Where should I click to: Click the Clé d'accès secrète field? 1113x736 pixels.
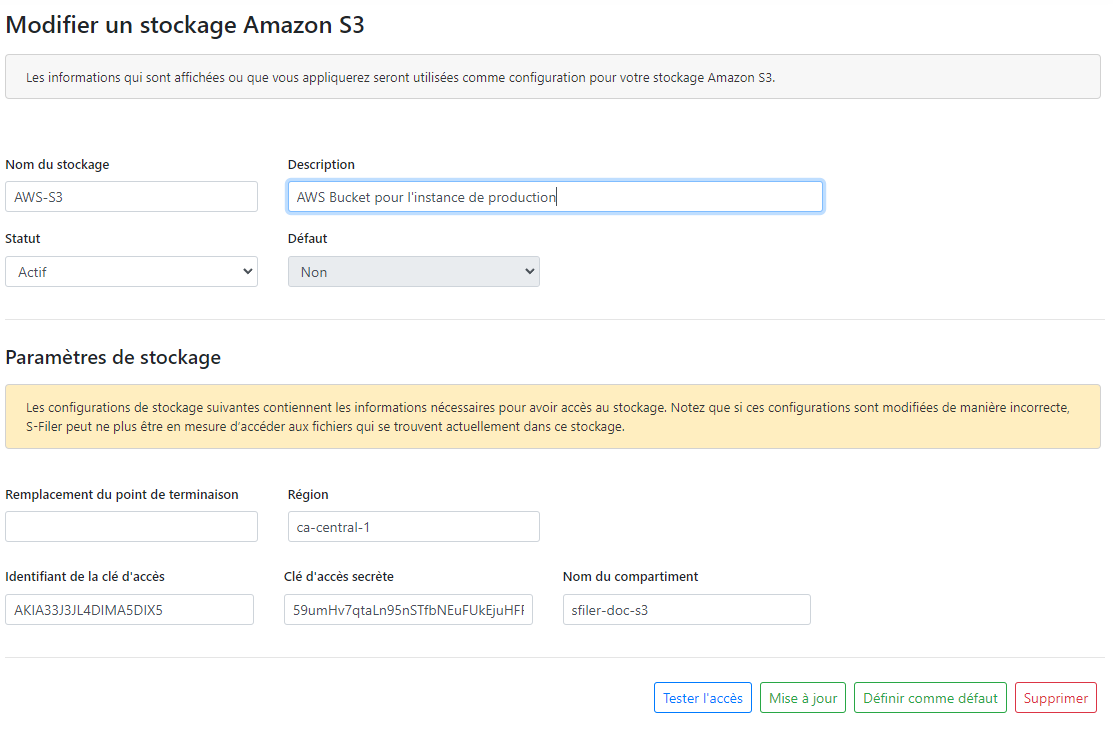click(408, 610)
